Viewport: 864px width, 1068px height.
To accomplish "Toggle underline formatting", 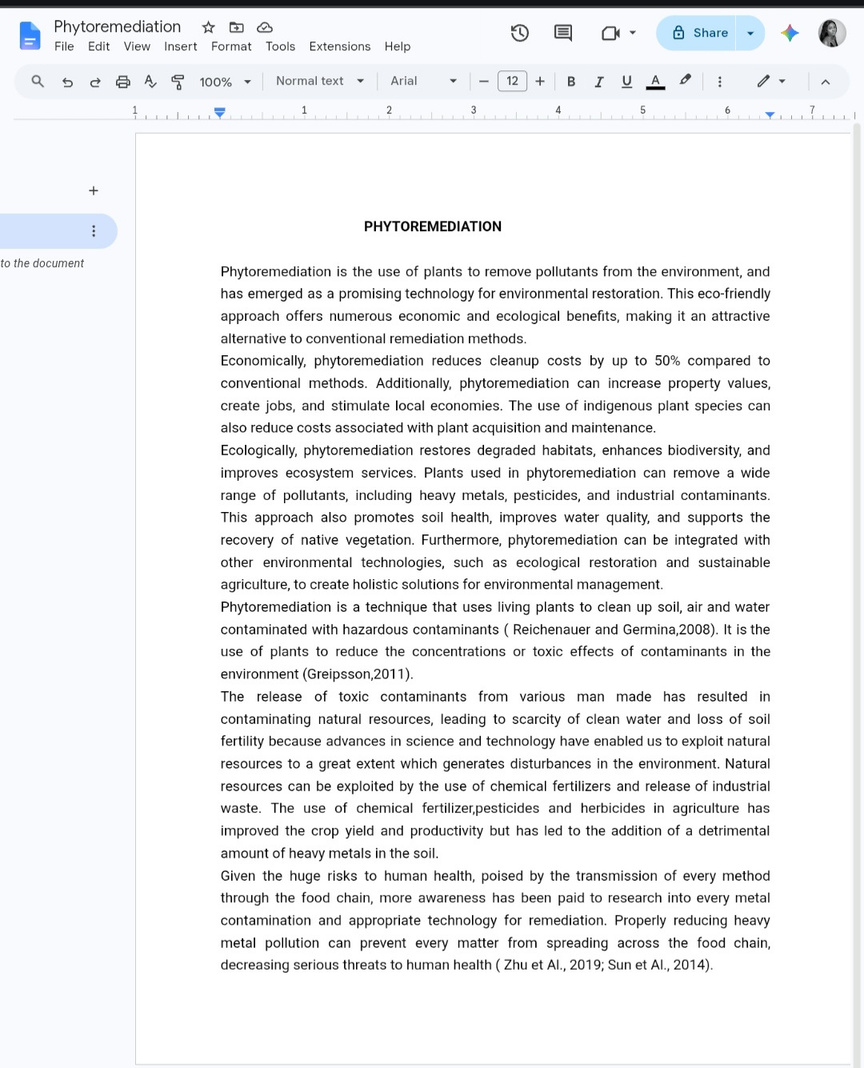I will click(x=627, y=82).
